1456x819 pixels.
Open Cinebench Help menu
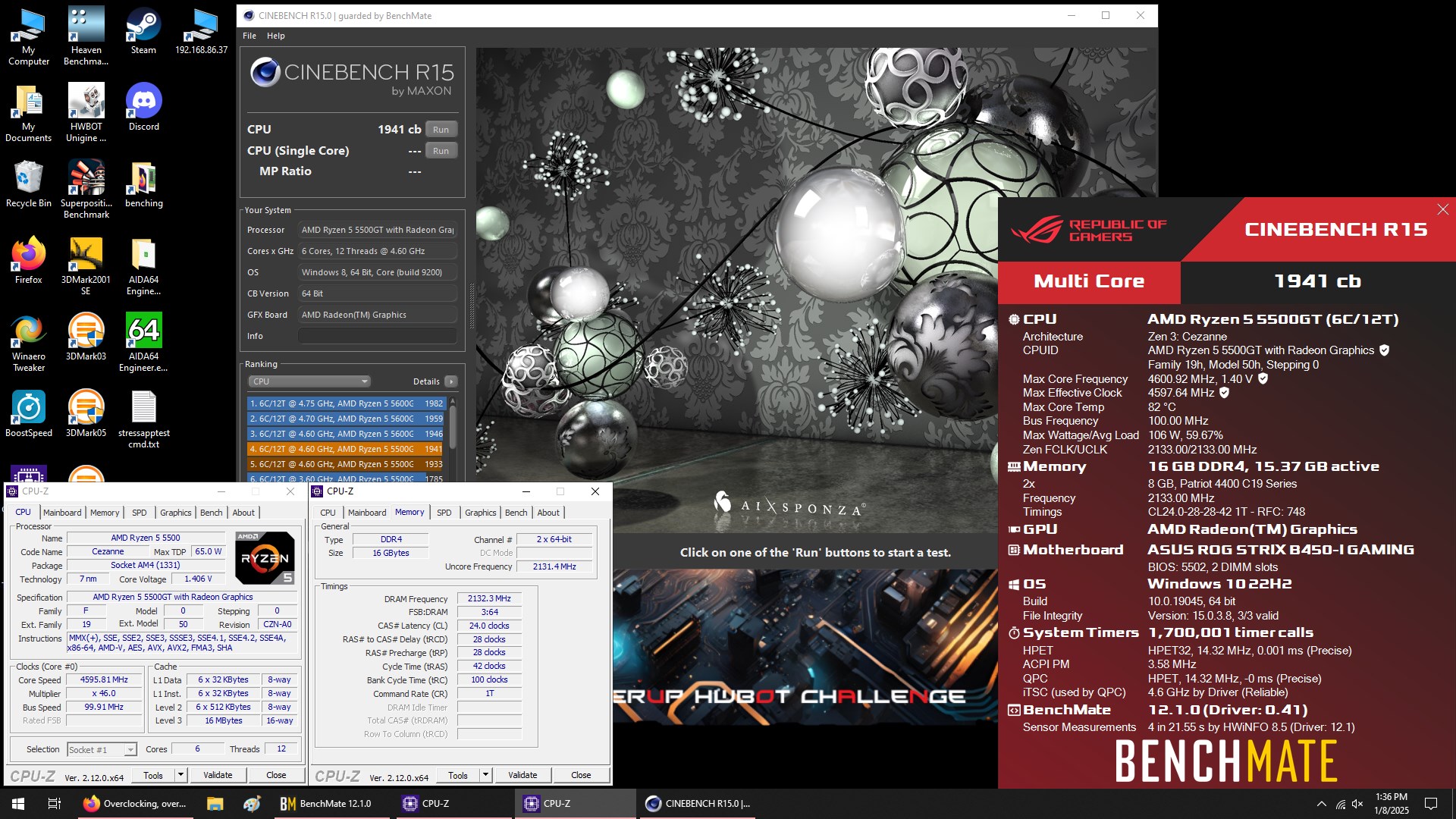(x=276, y=36)
